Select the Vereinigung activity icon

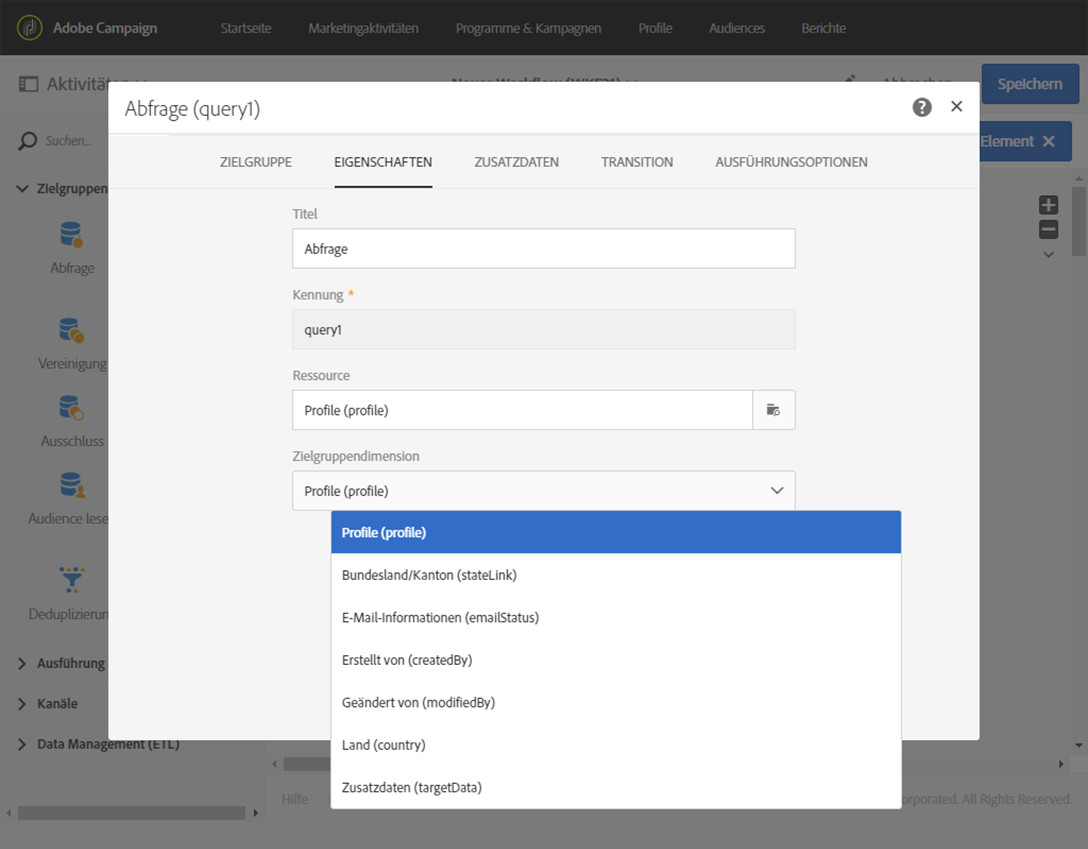coord(71,331)
